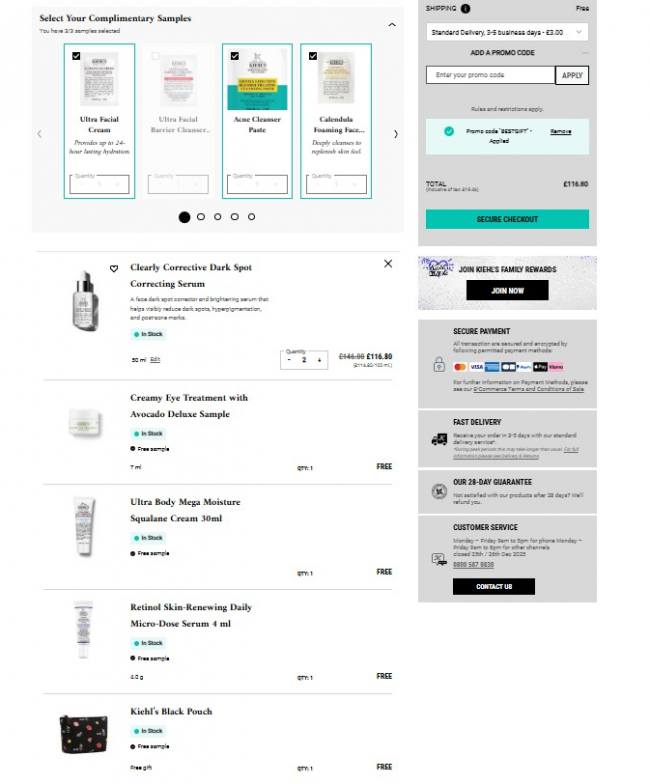Remove Clearly Corrective serum with X icon

point(388,264)
